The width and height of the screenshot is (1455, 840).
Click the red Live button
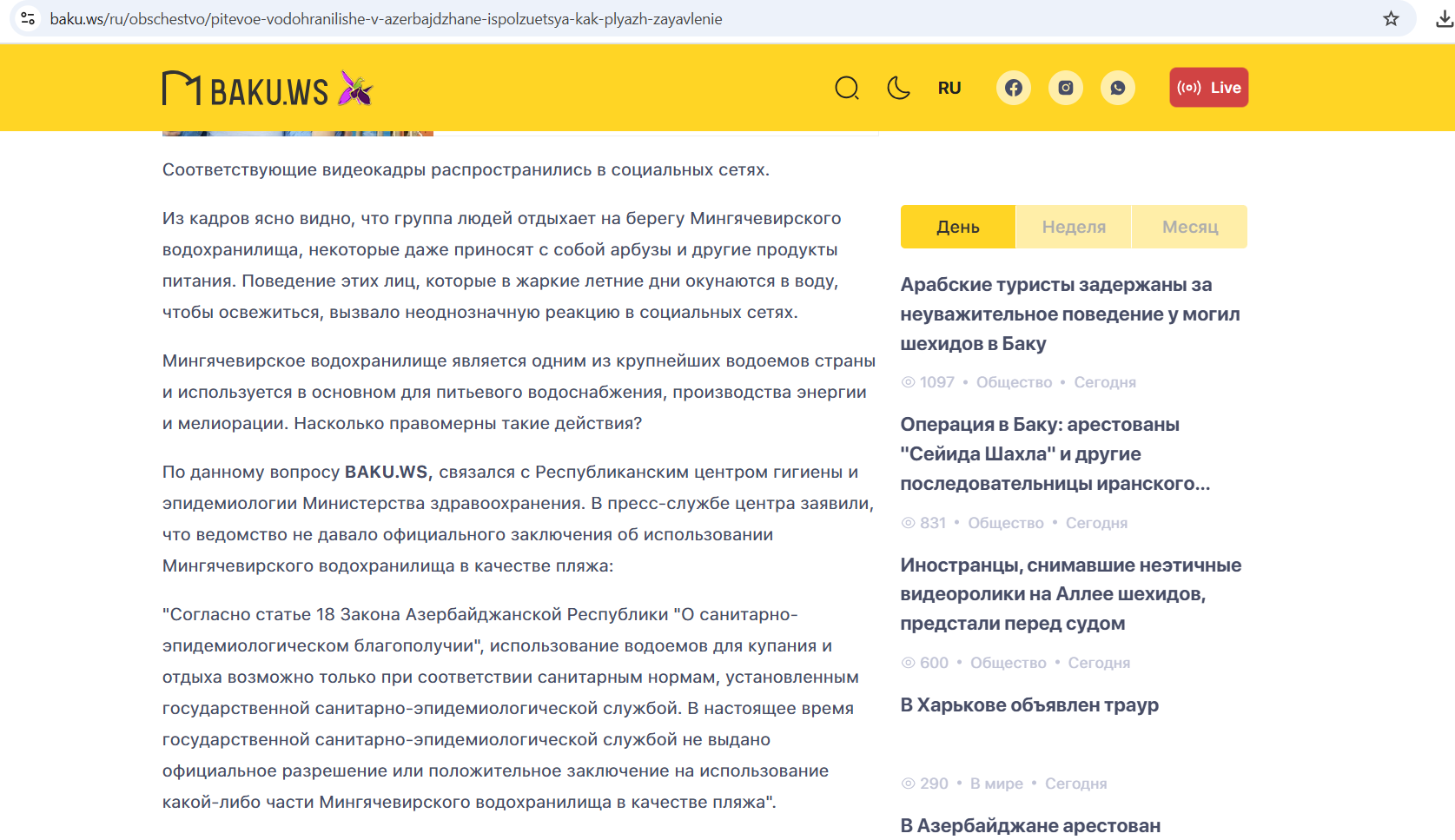tap(1208, 88)
